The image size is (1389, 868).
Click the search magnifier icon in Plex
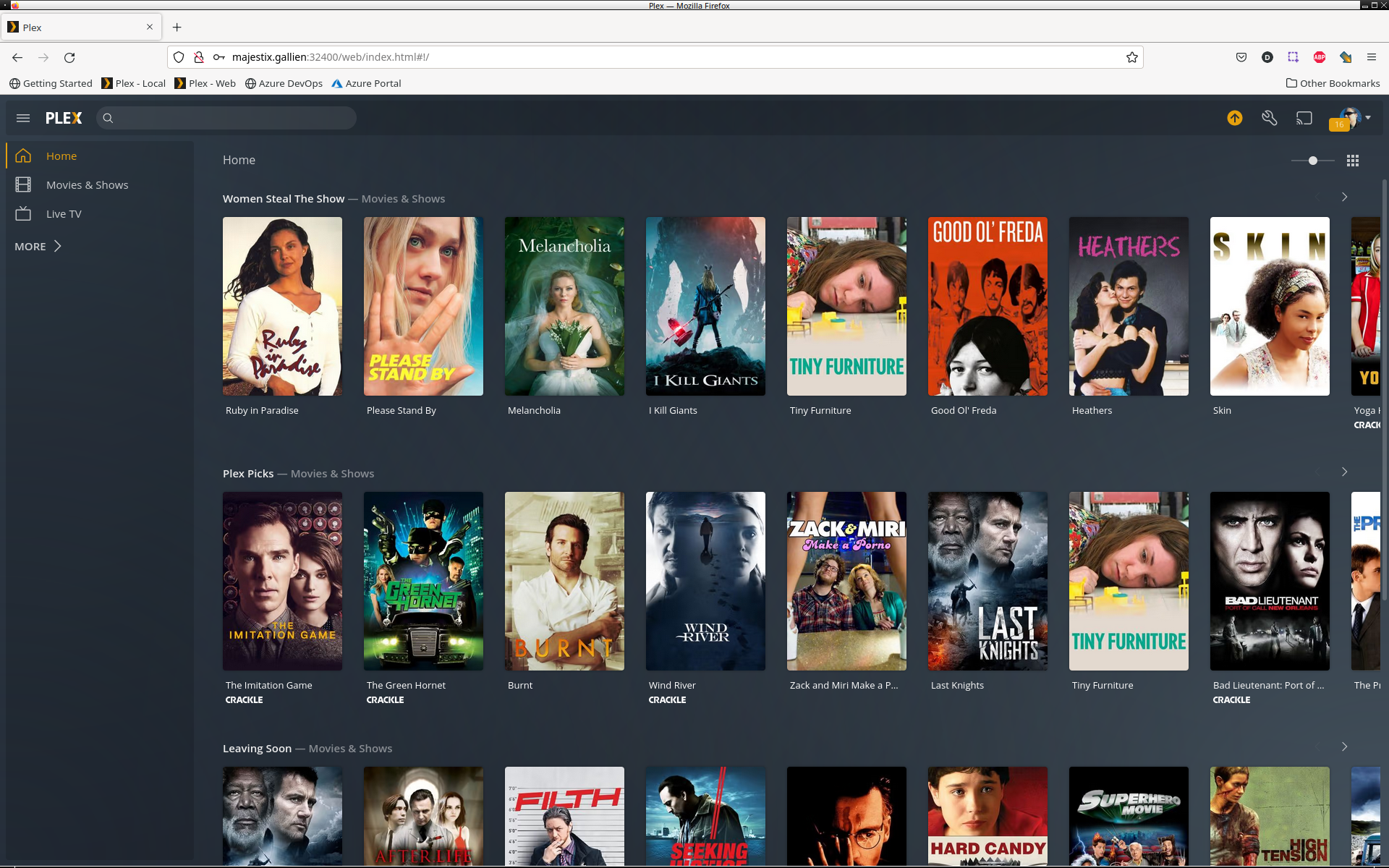[108, 118]
